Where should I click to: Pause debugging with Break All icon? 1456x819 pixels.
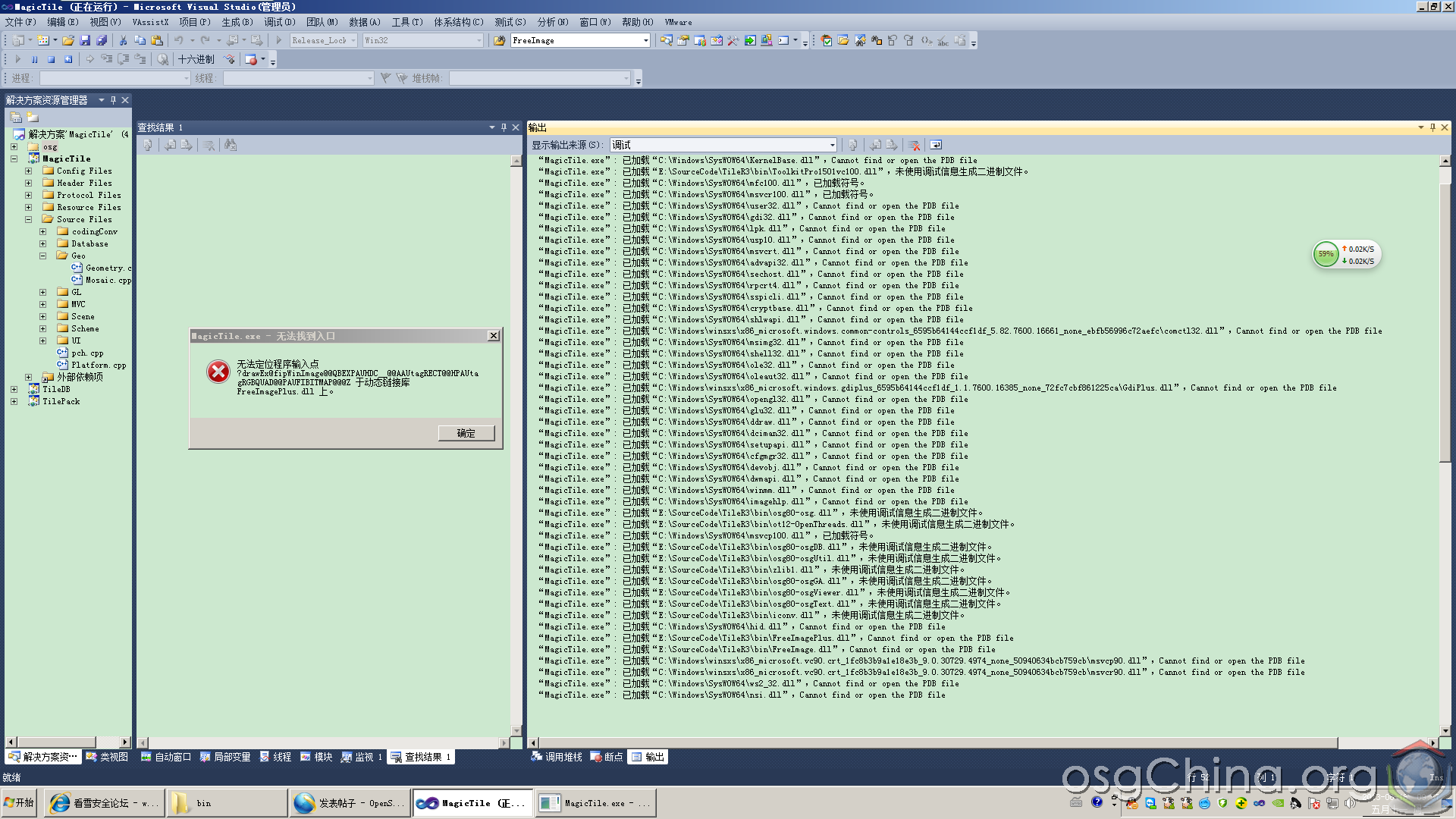click(x=34, y=59)
